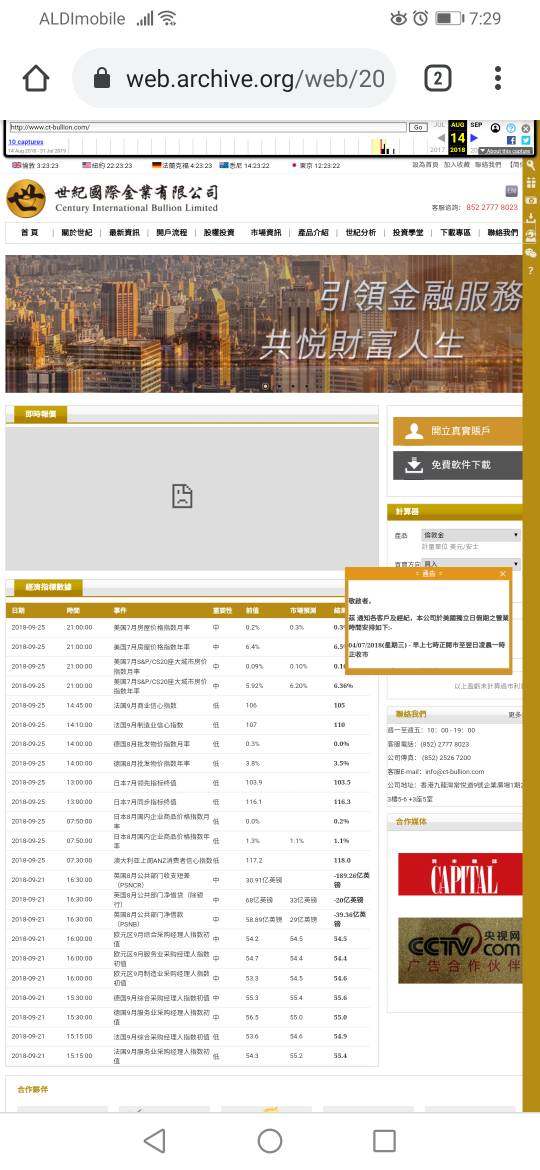Open the browser tab switcher
Image resolution: width=540 pixels, height=1170 pixels.
point(438,78)
